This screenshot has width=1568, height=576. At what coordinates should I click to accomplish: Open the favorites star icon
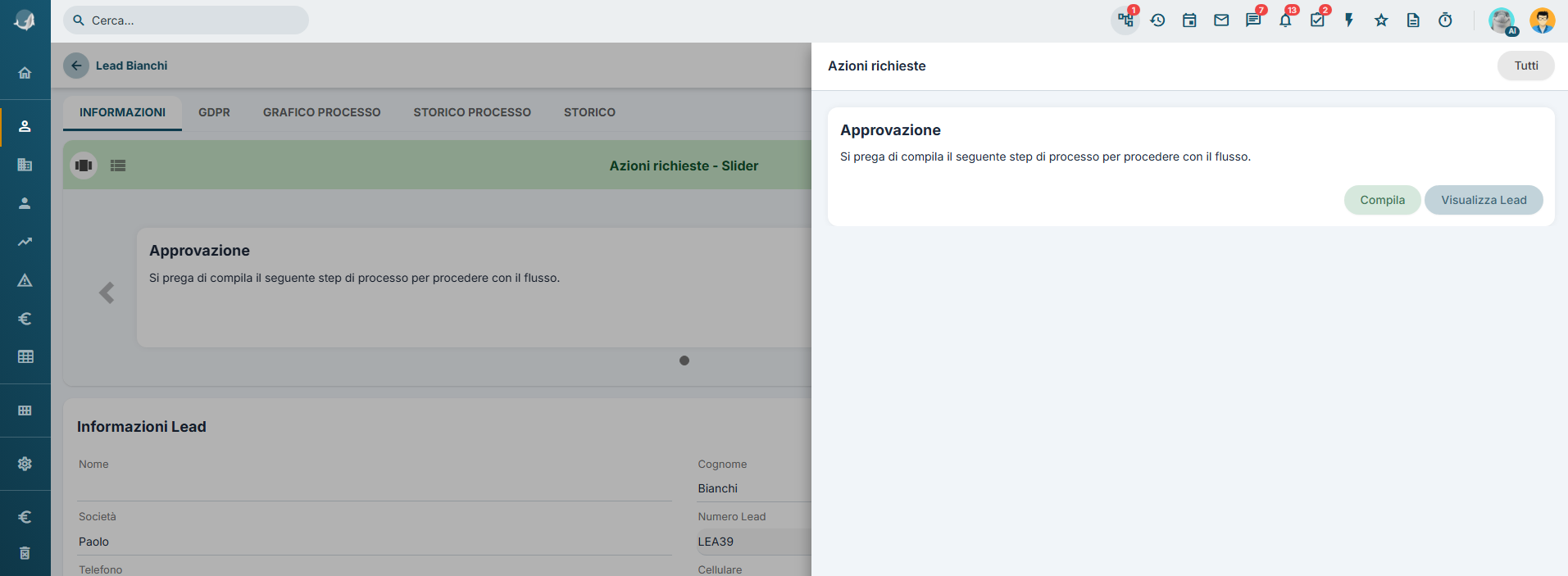pyautogui.click(x=1381, y=20)
